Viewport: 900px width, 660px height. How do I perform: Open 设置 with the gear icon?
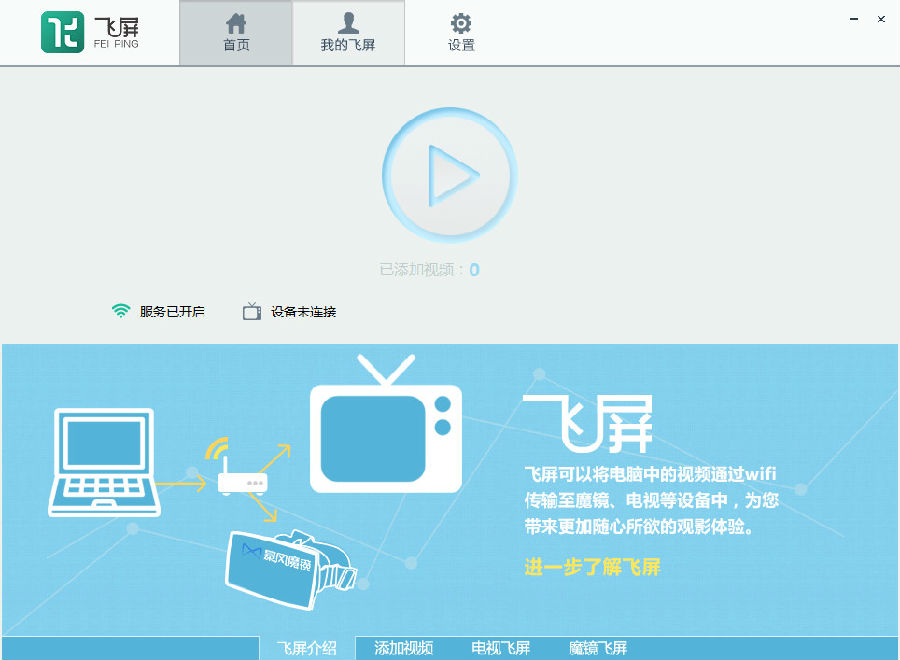click(461, 33)
